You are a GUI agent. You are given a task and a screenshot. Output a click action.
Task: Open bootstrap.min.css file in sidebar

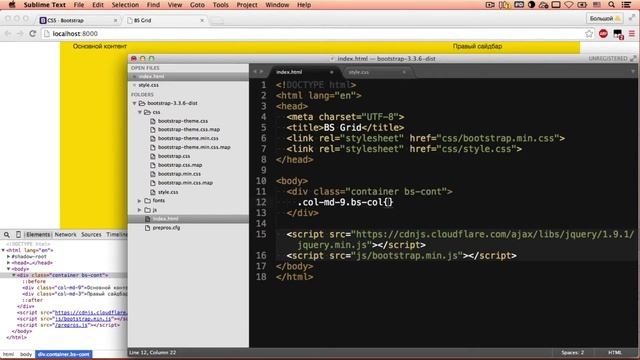179,174
